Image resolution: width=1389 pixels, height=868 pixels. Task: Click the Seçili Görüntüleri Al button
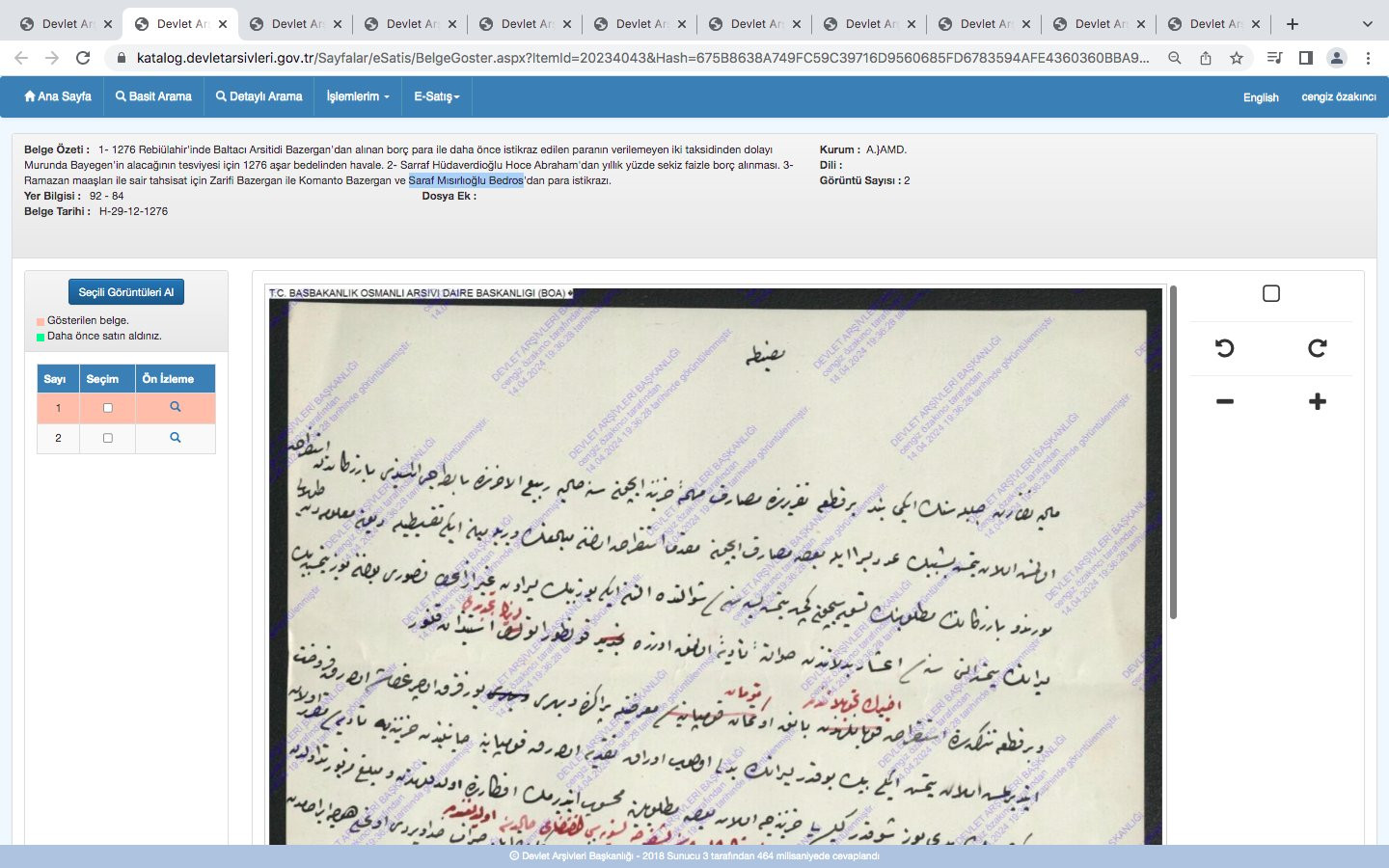125,292
